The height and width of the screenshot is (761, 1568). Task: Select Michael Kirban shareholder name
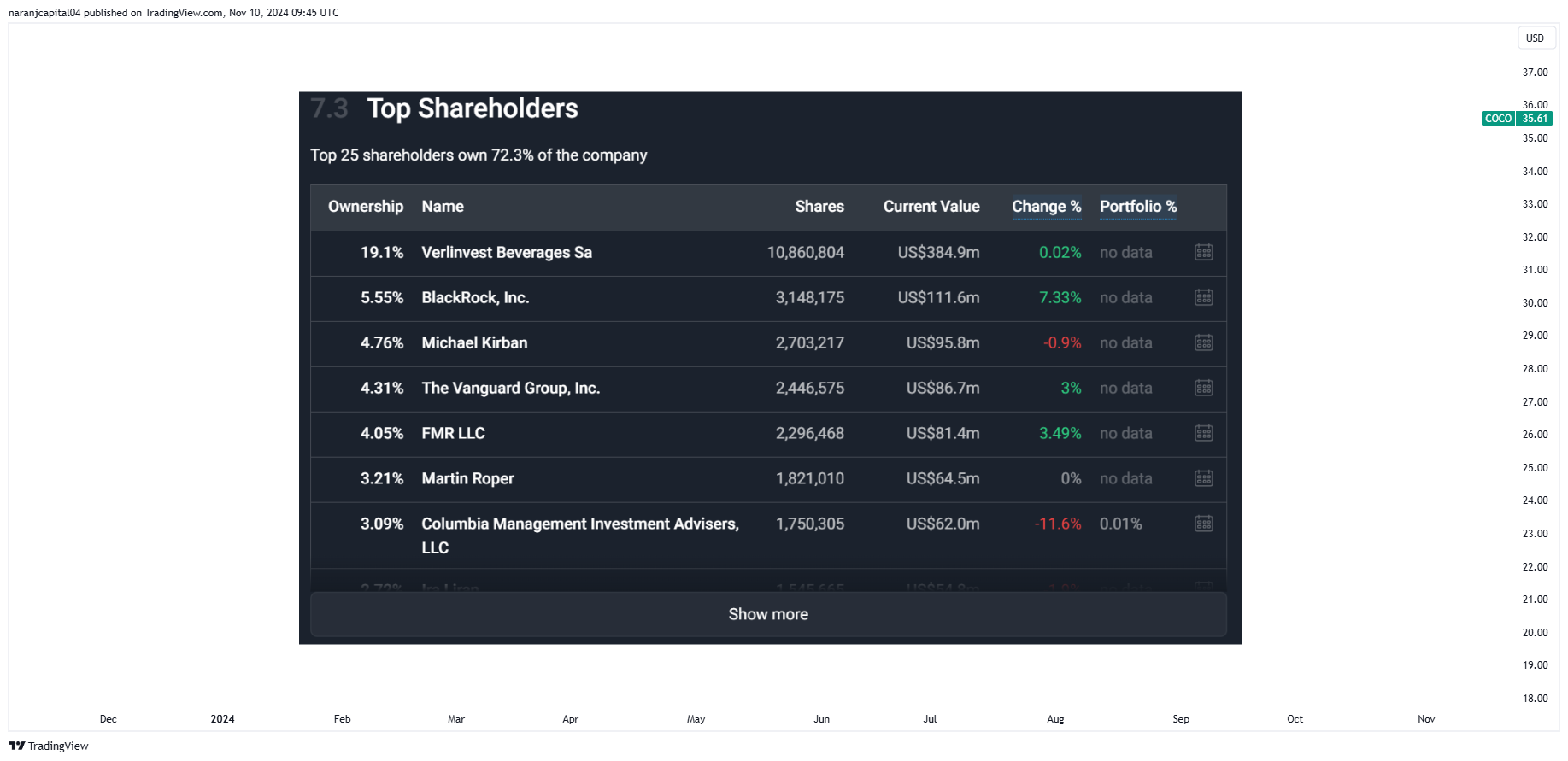(x=474, y=342)
